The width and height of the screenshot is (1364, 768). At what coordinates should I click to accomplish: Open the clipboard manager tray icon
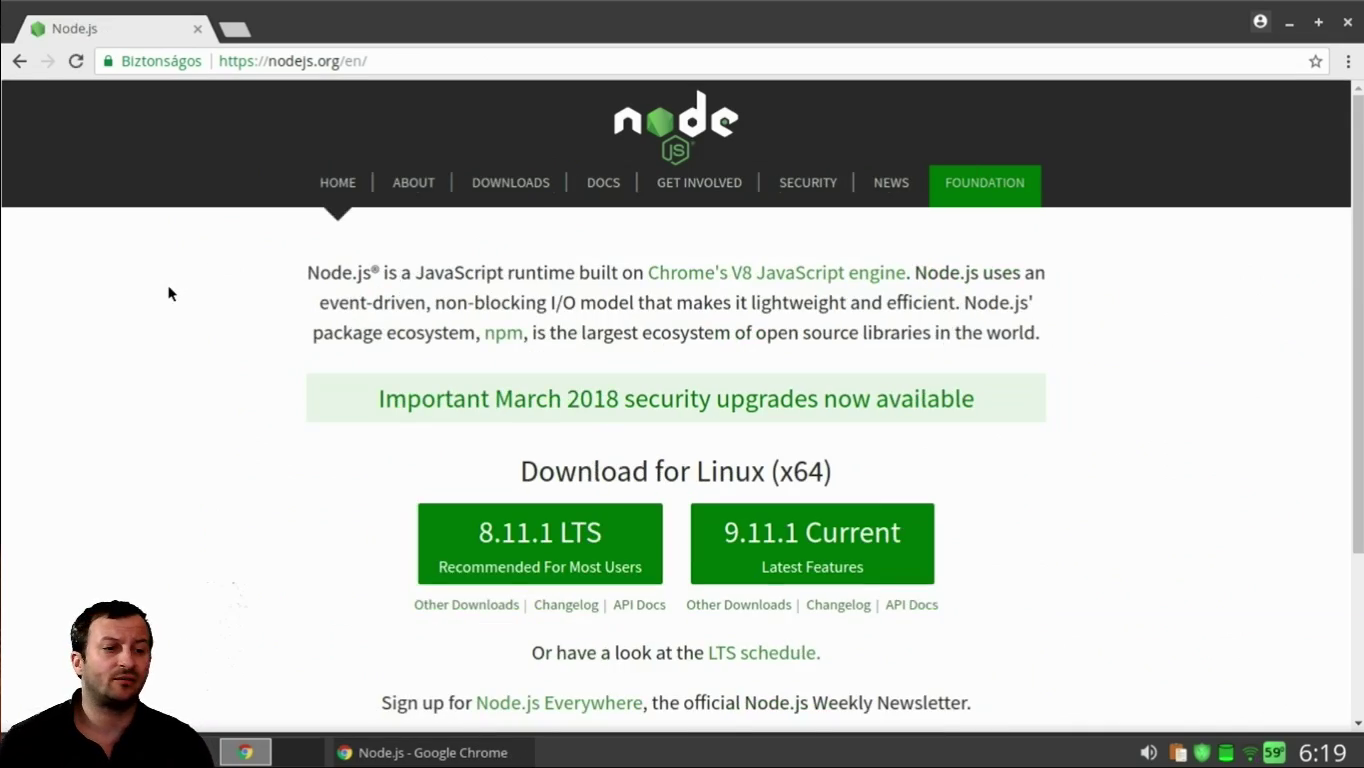pyautogui.click(x=1178, y=752)
